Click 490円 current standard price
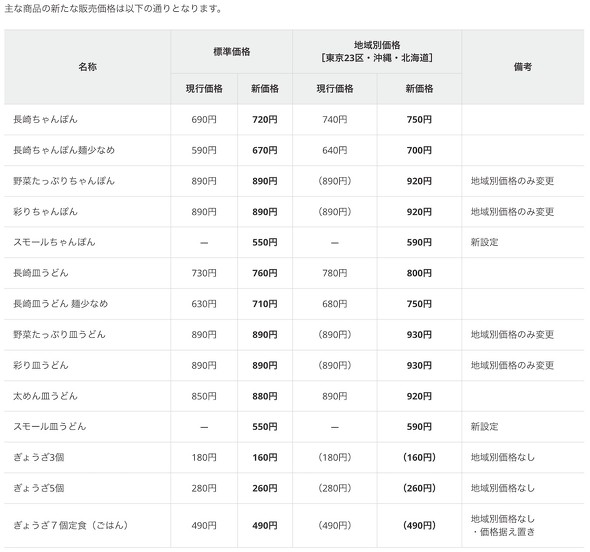 (x=204, y=526)
